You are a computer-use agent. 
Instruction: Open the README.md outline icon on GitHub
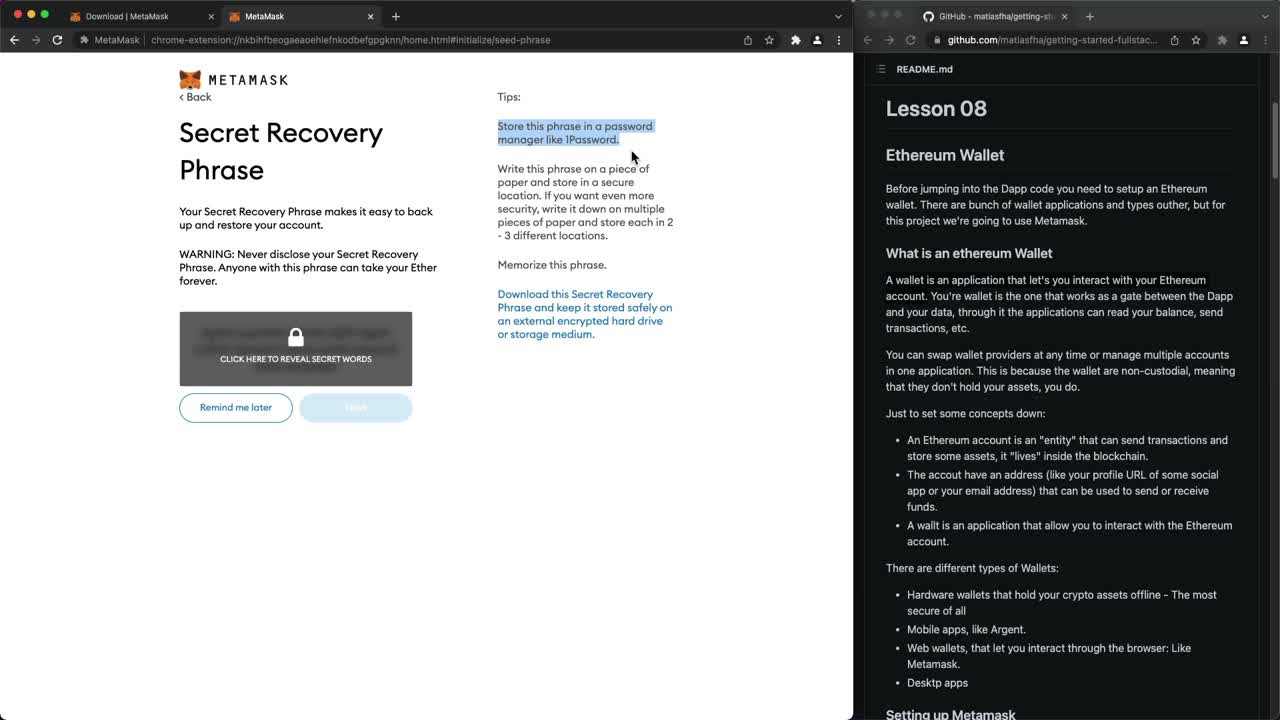pyautogui.click(x=879, y=69)
